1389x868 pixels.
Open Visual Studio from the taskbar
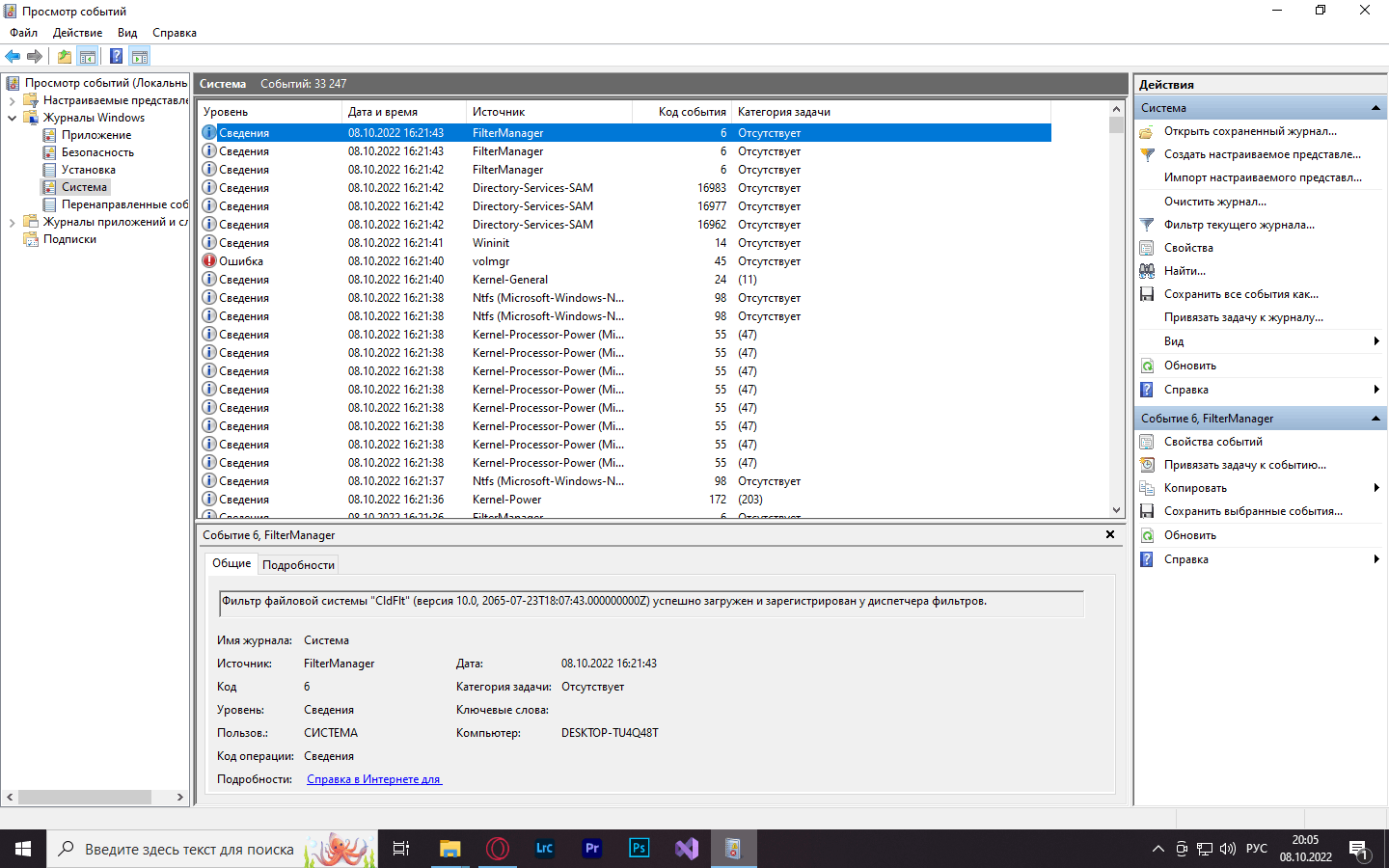pyautogui.click(x=687, y=849)
